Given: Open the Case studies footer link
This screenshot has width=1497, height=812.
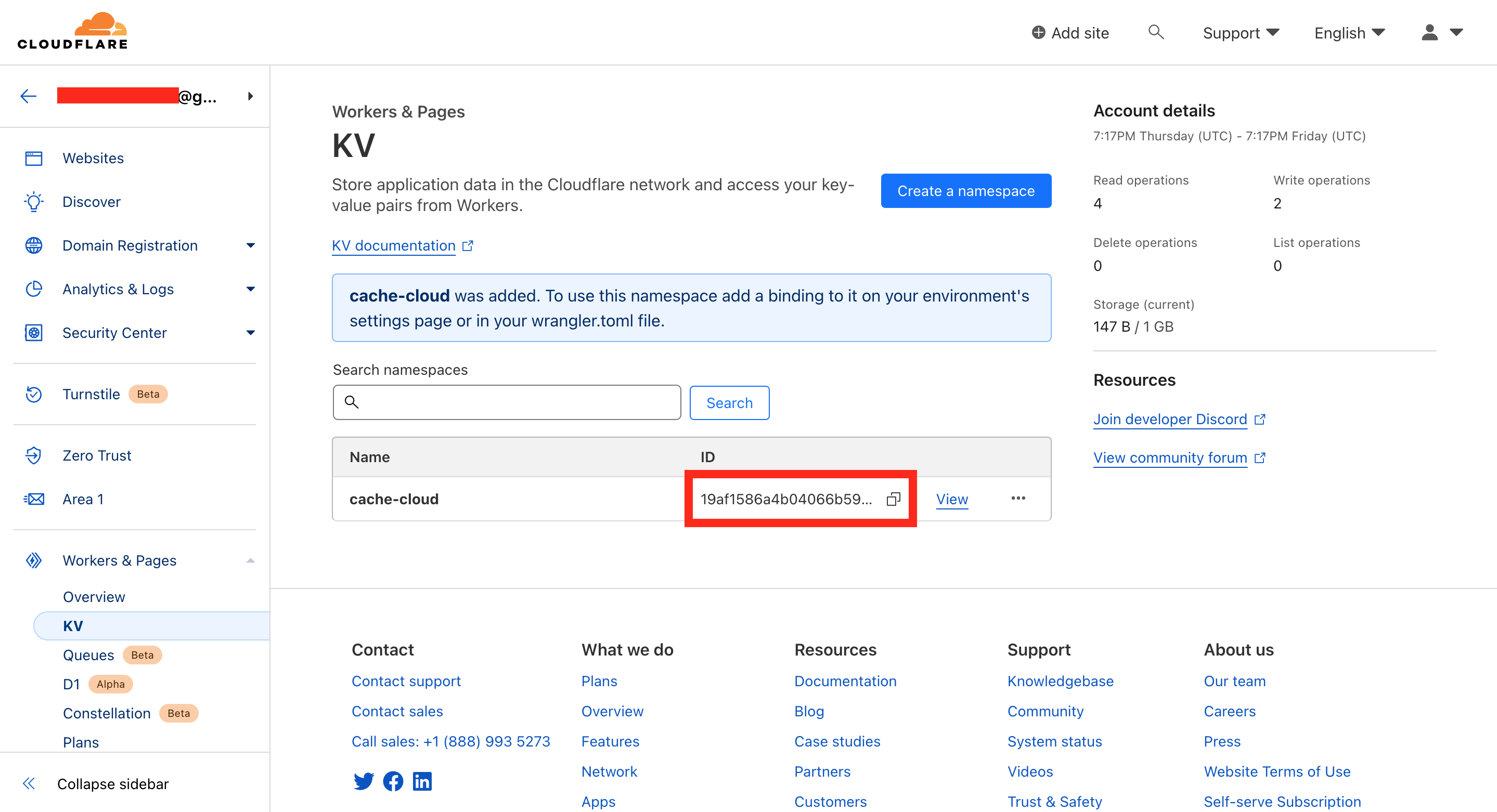Looking at the screenshot, I should (837, 741).
